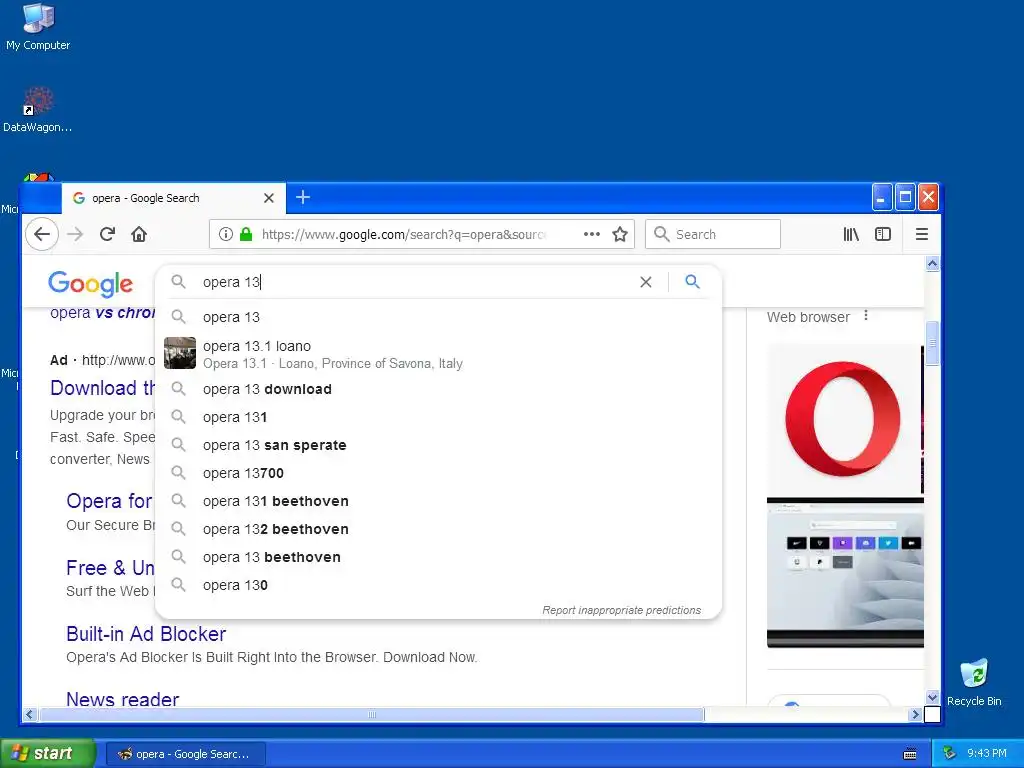Click the opera 13.1 loano thumbnail
Image resolution: width=1024 pixels, height=768 pixels.
180,353
